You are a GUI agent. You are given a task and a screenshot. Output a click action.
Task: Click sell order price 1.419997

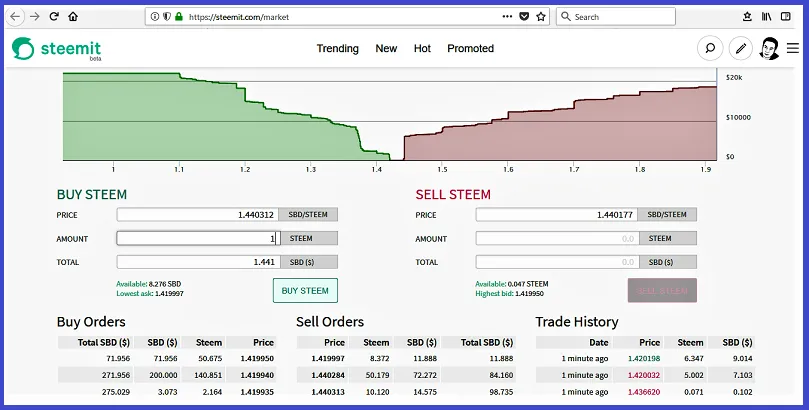328,358
